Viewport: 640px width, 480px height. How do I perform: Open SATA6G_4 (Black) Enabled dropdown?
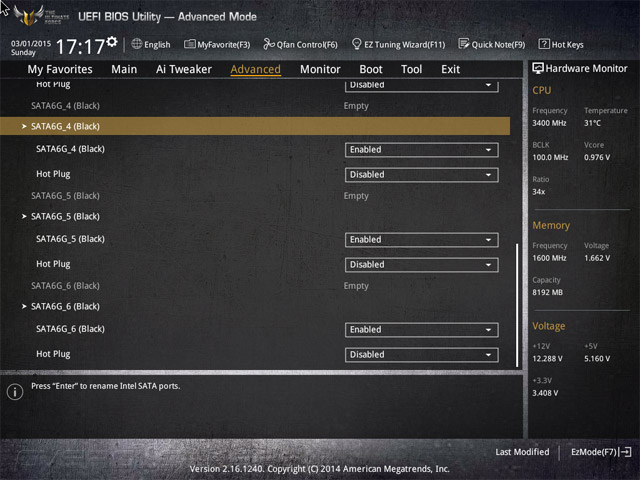click(422, 150)
